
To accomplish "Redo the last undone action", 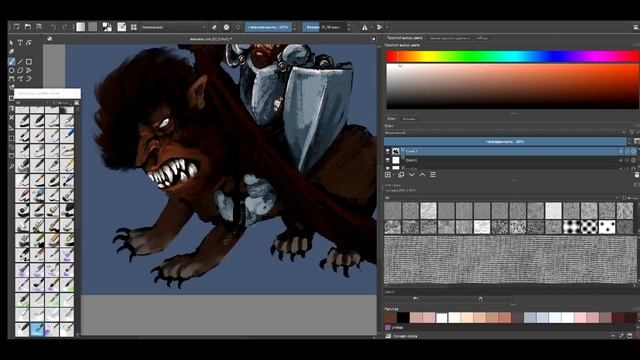I will pos(64,27).
